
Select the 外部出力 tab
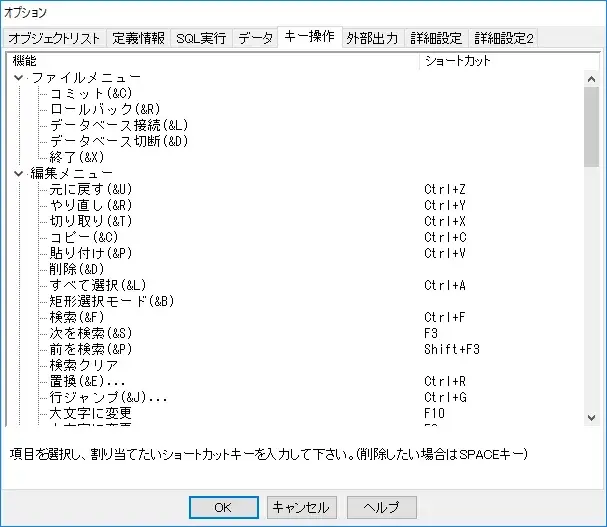pos(372,39)
